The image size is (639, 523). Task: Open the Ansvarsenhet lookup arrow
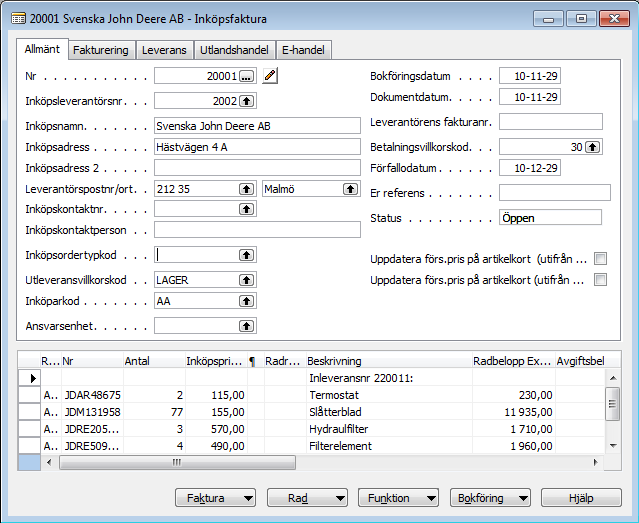(x=246, y=326)
